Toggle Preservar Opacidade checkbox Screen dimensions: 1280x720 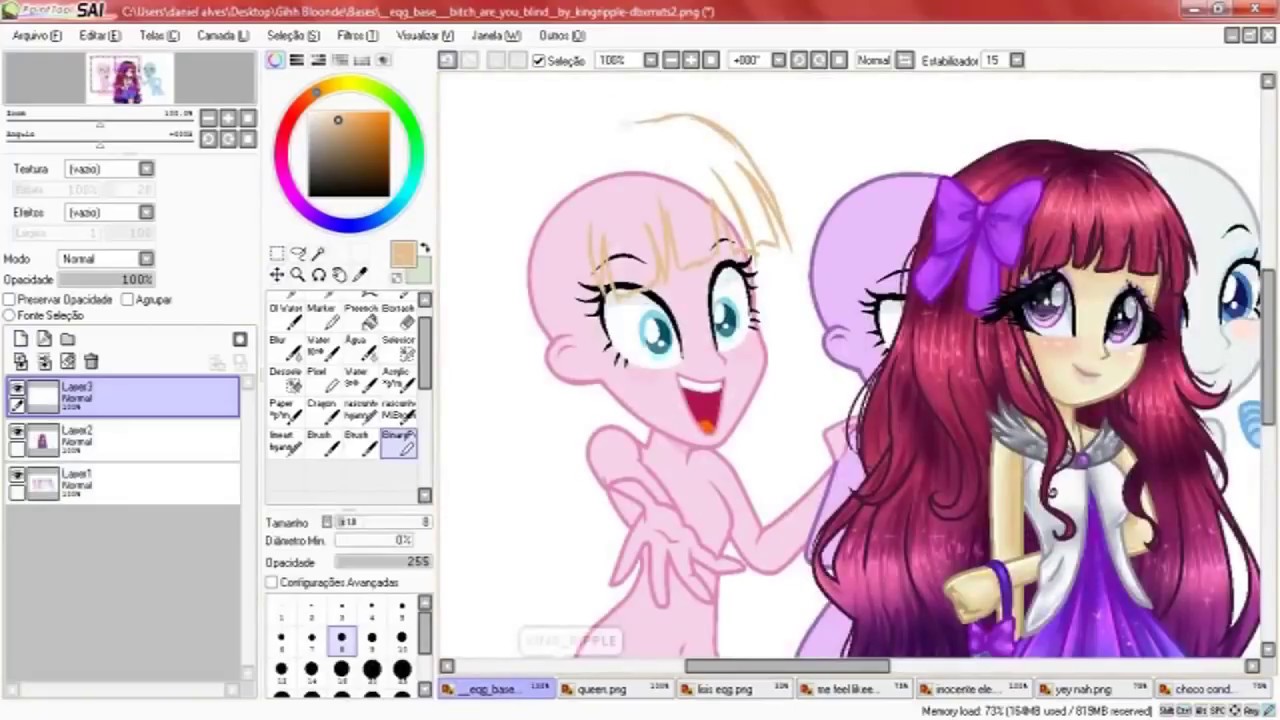coord(9,299)
